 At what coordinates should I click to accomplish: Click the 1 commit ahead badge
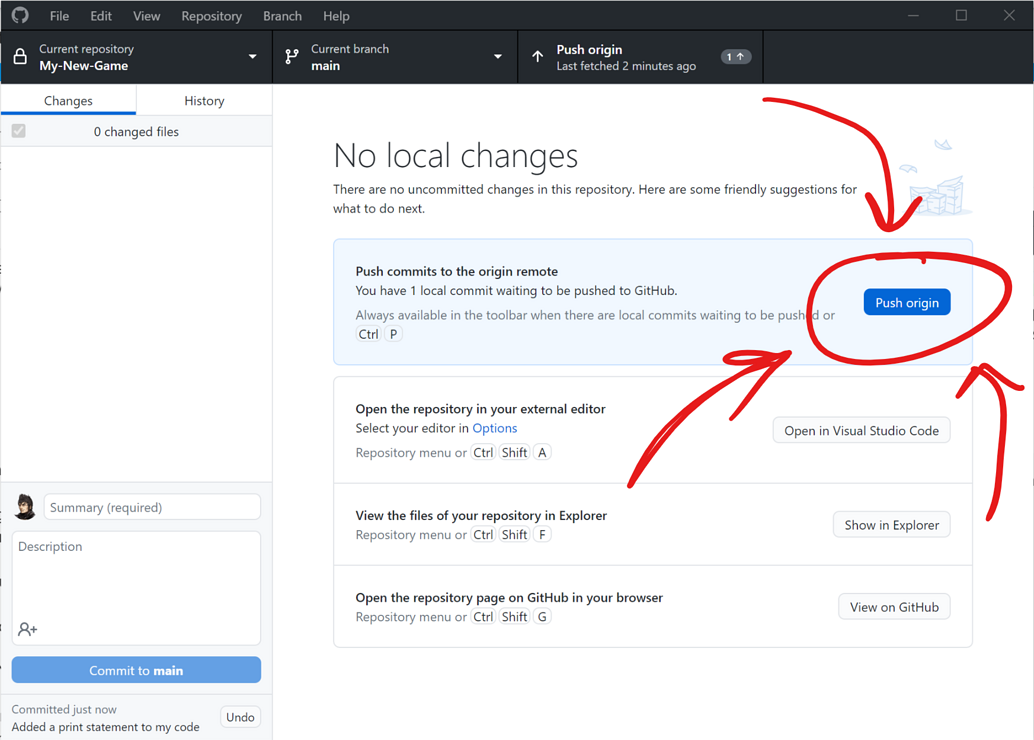735,57
